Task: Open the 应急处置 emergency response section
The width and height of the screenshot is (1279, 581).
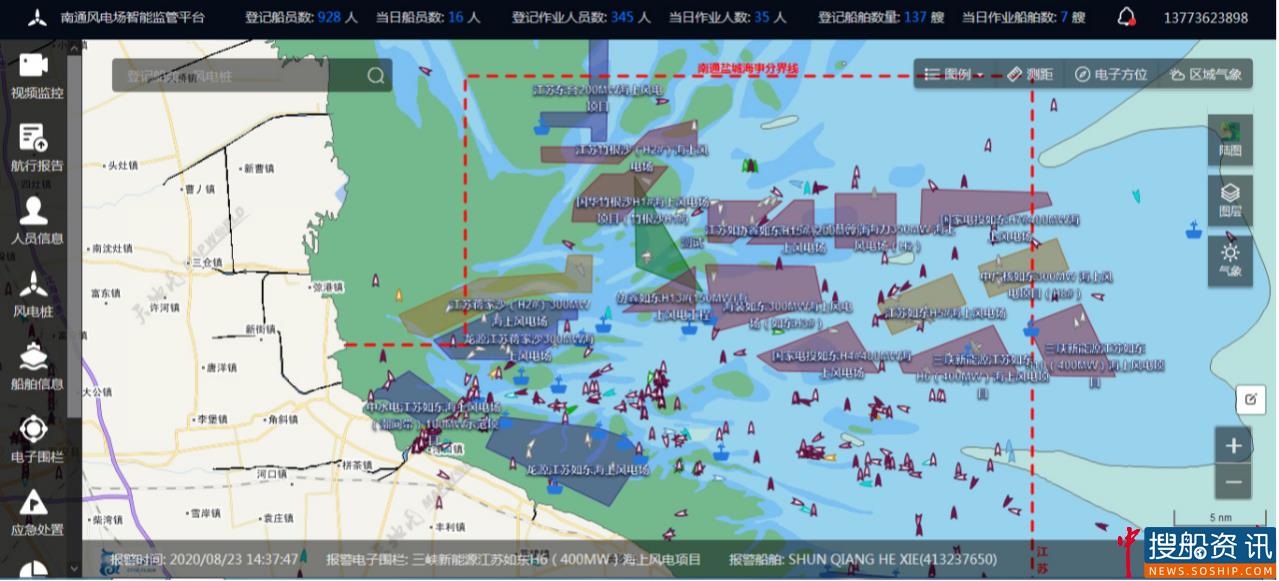Action: tap(36, 512)
